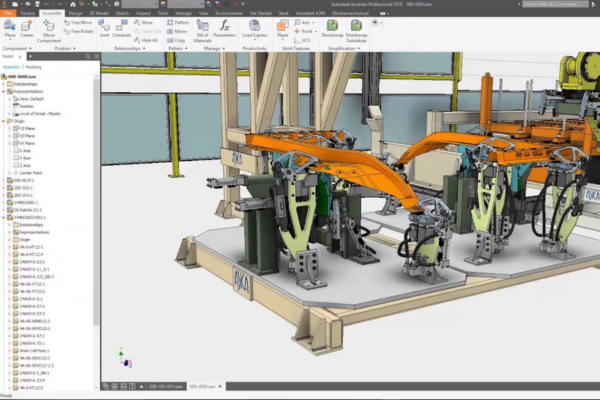
Task: Click the Work Features Plane tool
Action: click(283, 27)
